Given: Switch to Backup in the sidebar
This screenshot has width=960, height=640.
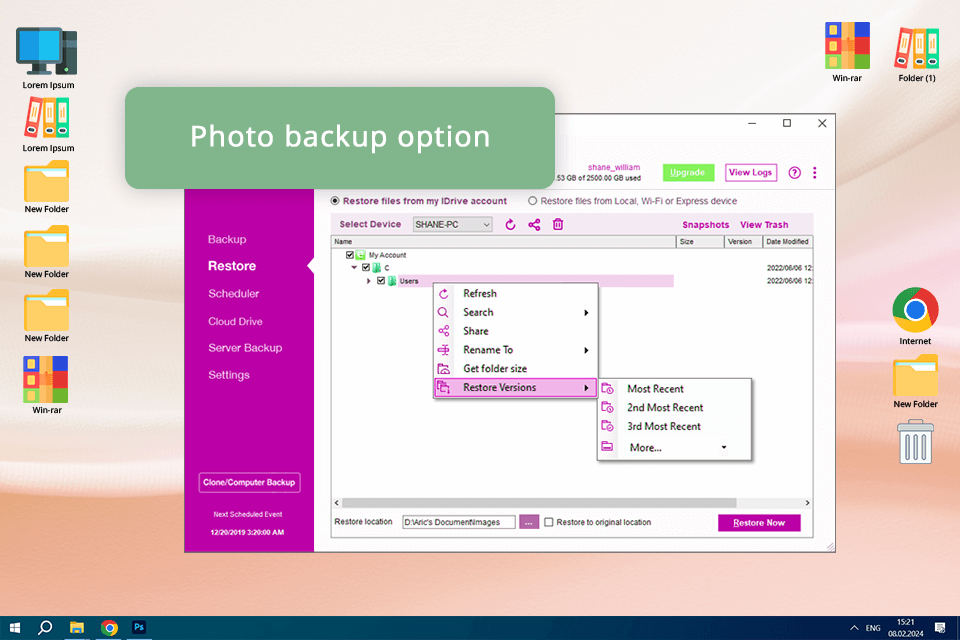Looking at the screenshot, I should (227, 239).
